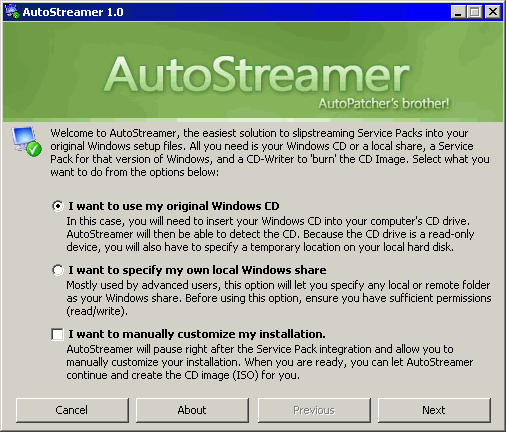
Task: Cancel the AutoStreamer wizard
Action: pos(72,410)
